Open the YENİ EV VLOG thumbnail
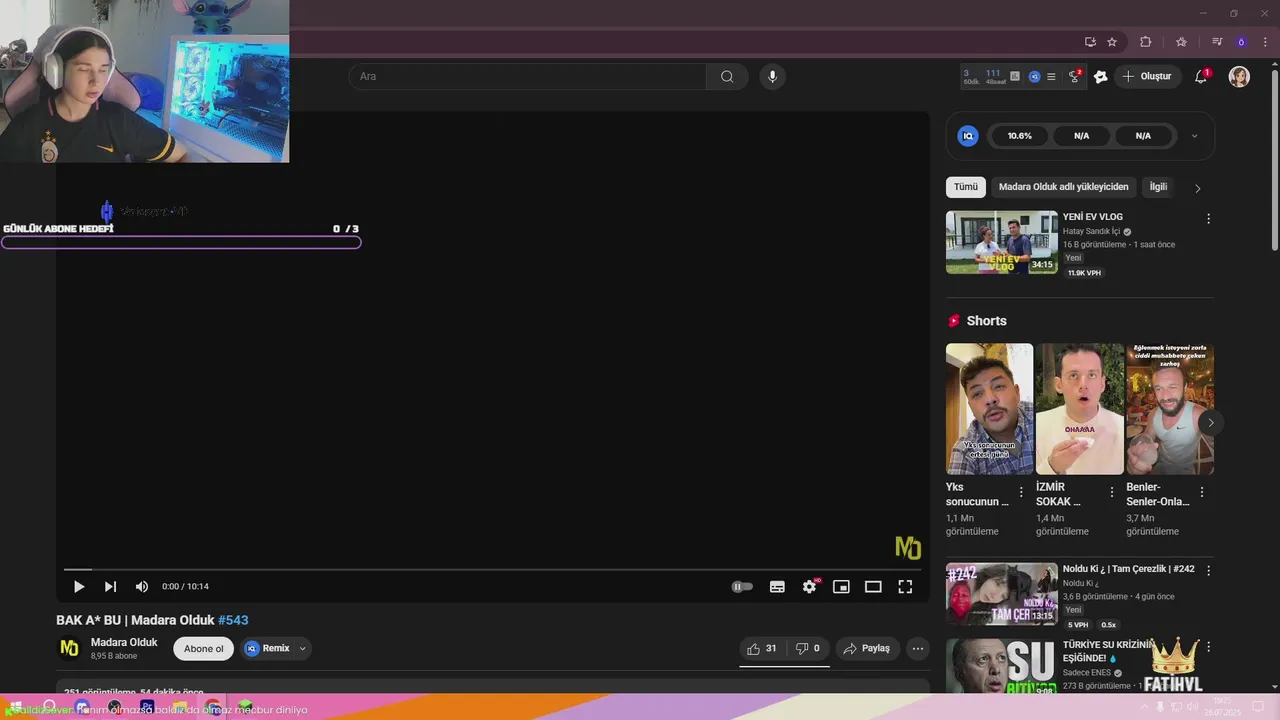 1002,242
